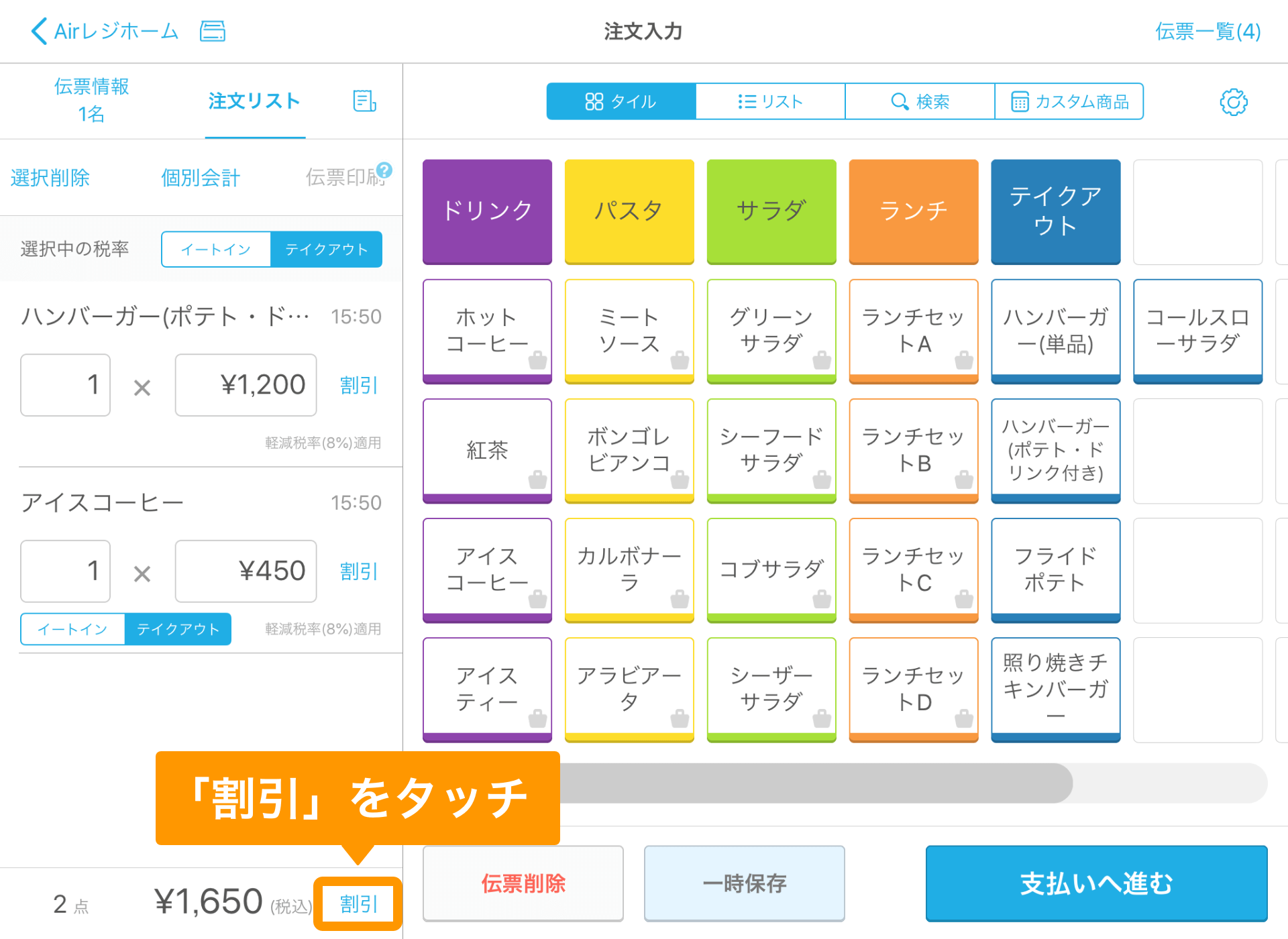Add ランチセットC to order

coord(914,570)
